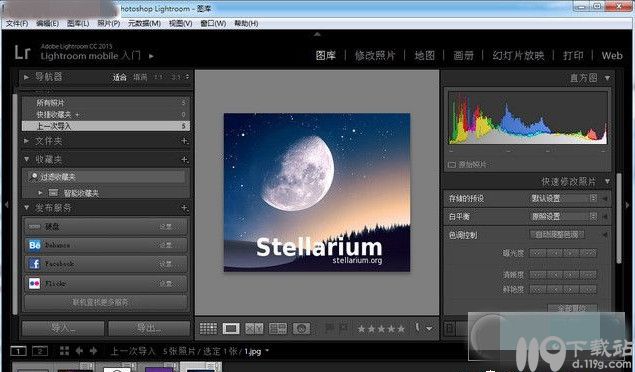The image size is (635, 372).
Task: Open the 视图(V) menu
Action: point(181,23)
